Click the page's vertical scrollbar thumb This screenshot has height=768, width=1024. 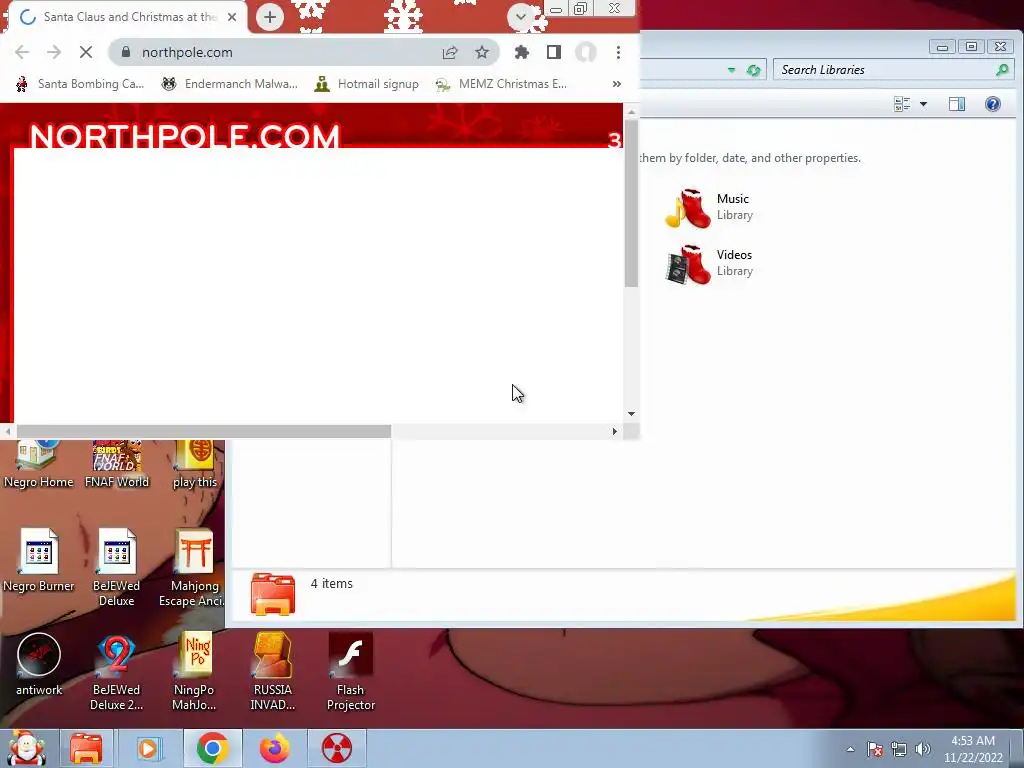(x=631, y=202)
